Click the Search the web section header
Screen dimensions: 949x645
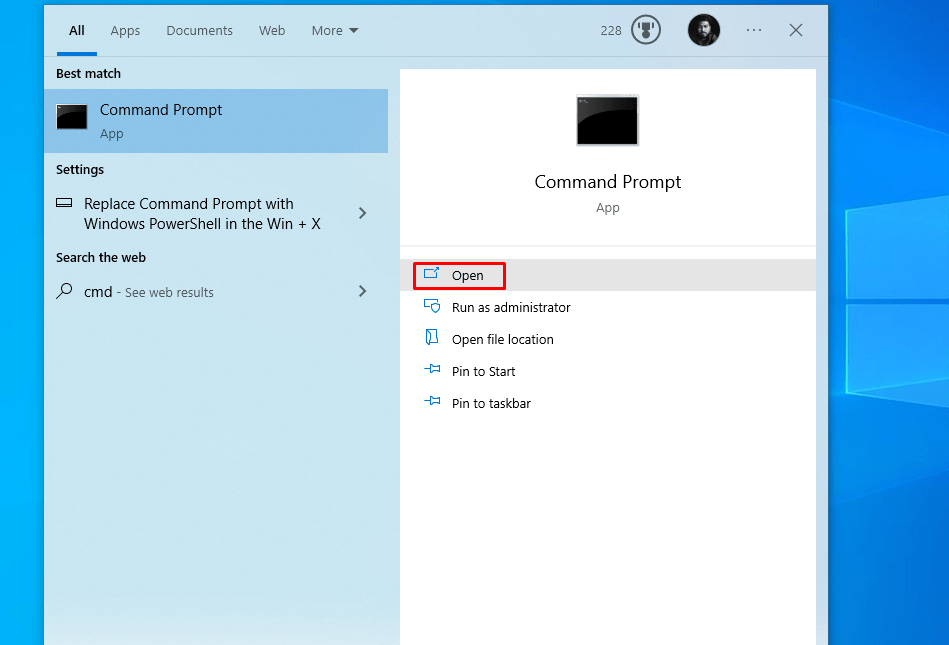click(x=101, y=258)
